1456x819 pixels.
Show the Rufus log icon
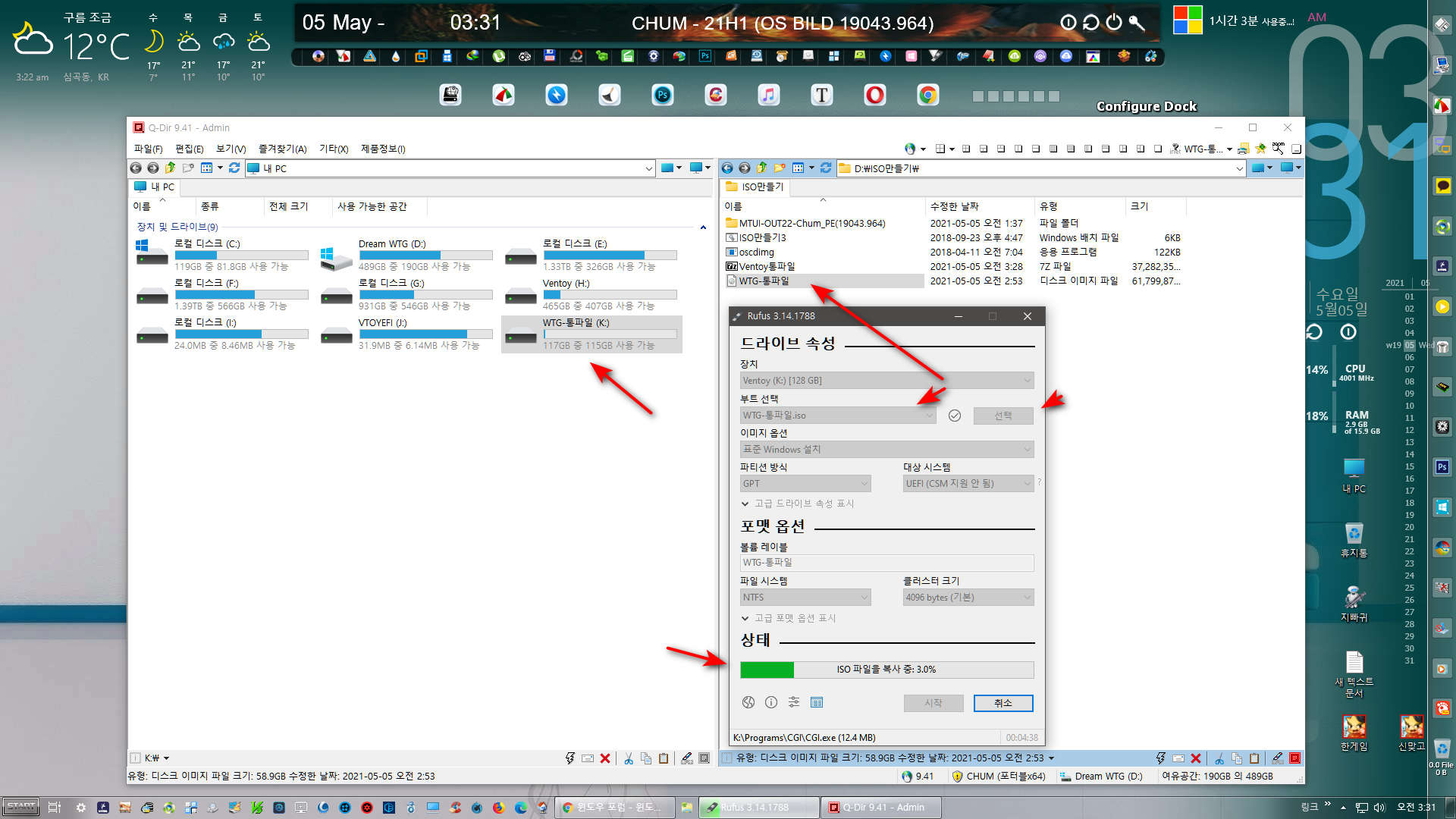point(817,702)
